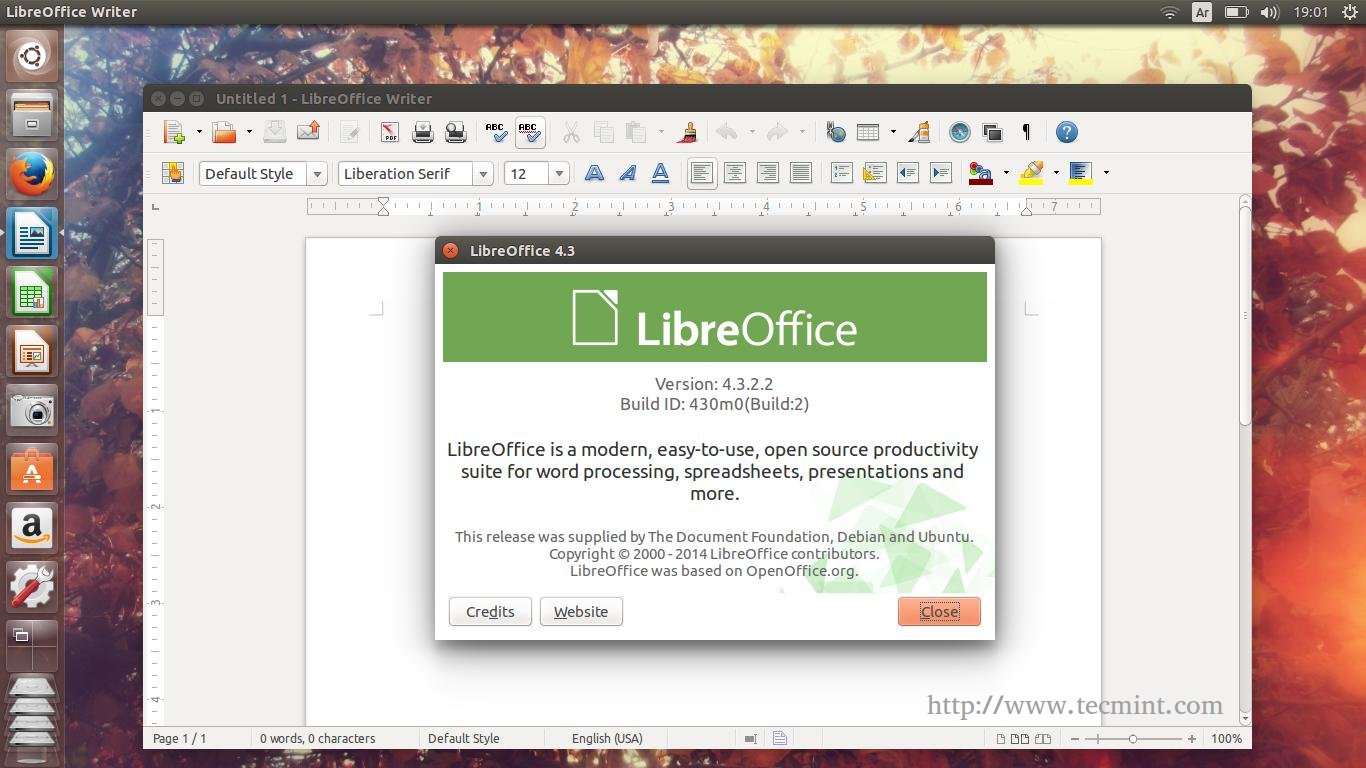The height and width of the screenshot is (768, 1366).
Task: Switch to book view layout
Action: (x=1043, y=739)
